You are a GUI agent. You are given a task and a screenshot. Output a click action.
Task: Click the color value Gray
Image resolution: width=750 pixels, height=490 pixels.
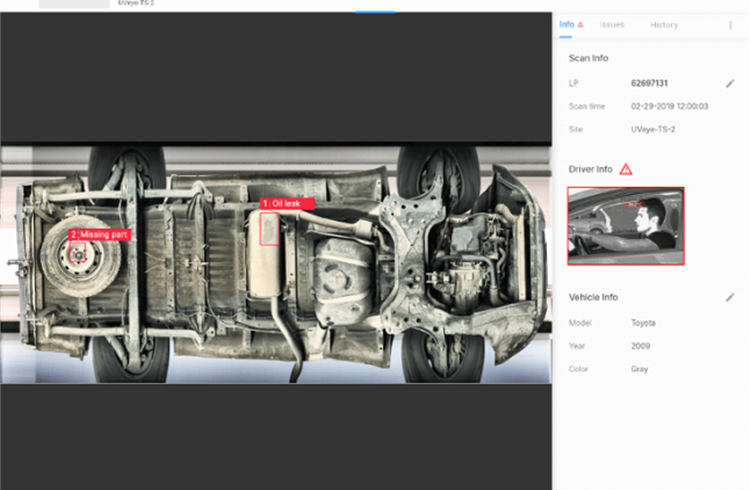click(x=639, y=369)
